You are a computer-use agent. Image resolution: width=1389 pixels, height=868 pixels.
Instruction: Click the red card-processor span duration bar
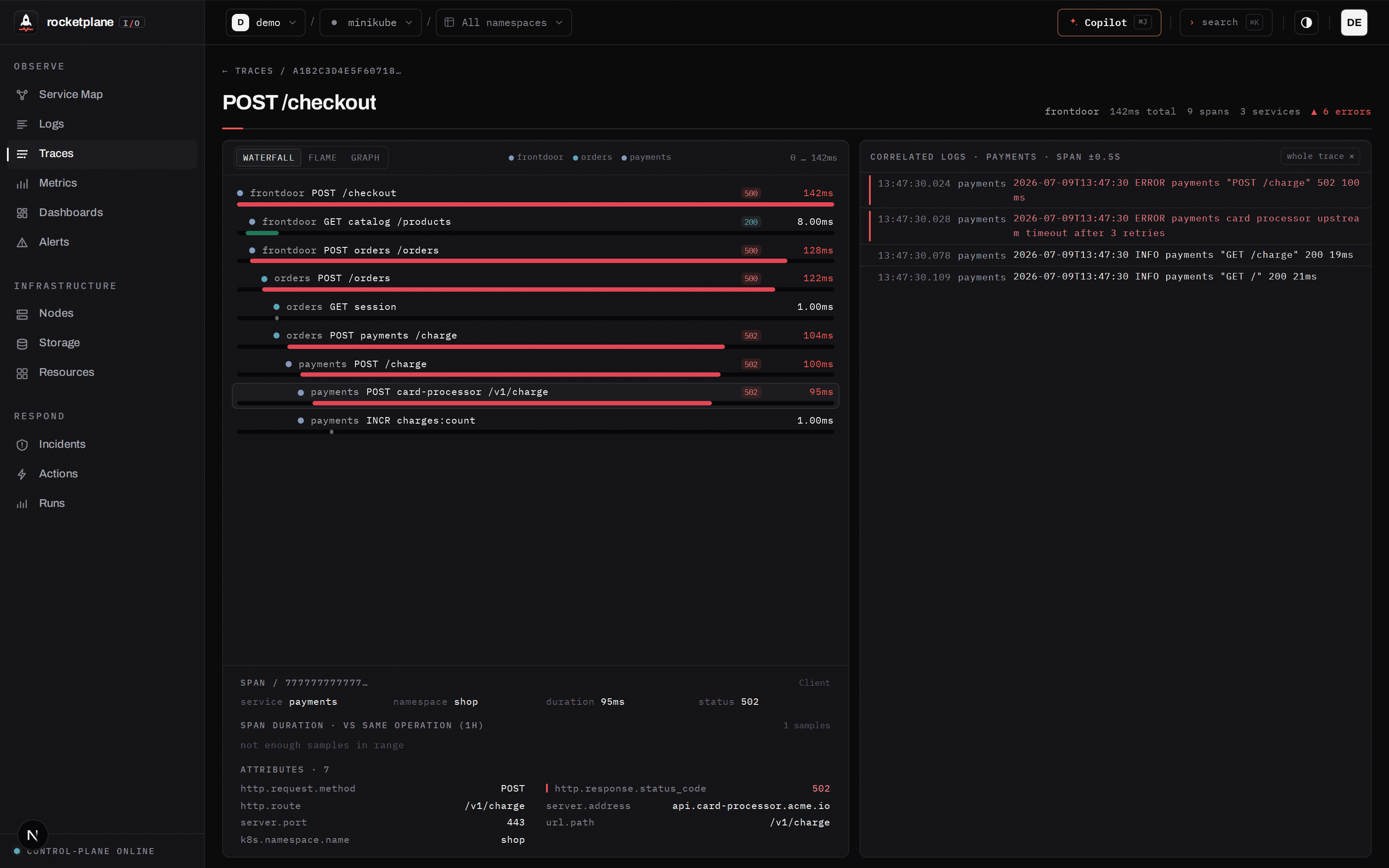point(512,404)
